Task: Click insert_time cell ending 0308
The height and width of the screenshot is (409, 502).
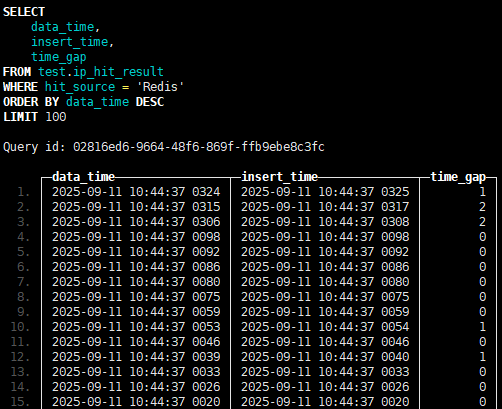Action: [325, 222]
